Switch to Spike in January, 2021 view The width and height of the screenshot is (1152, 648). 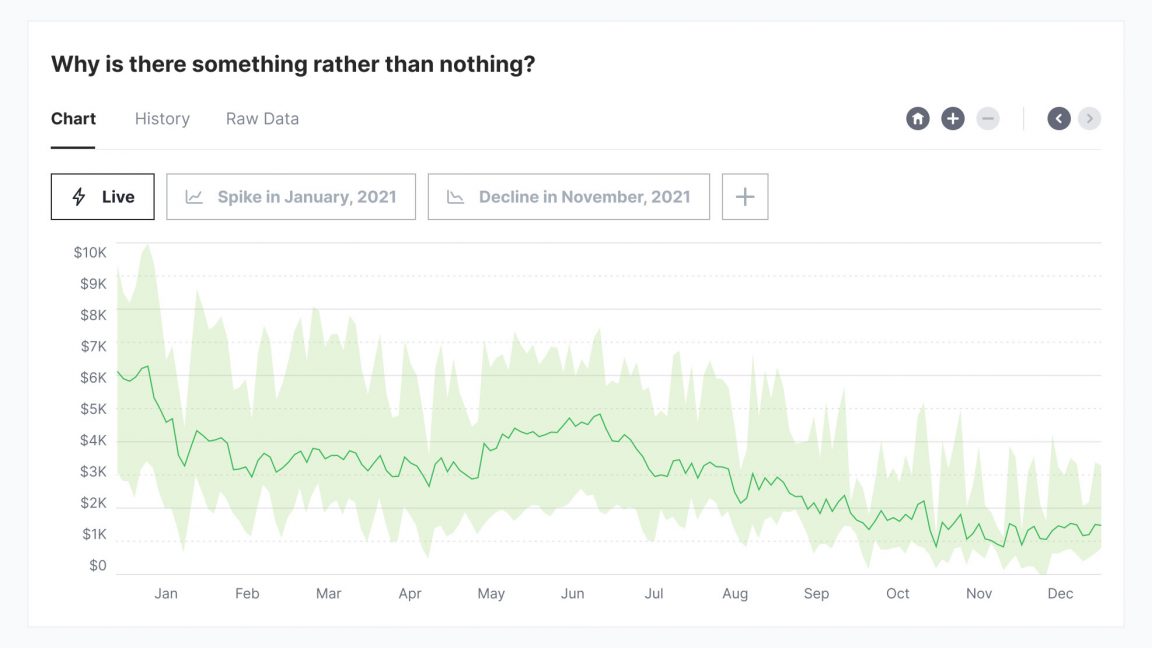291,197
